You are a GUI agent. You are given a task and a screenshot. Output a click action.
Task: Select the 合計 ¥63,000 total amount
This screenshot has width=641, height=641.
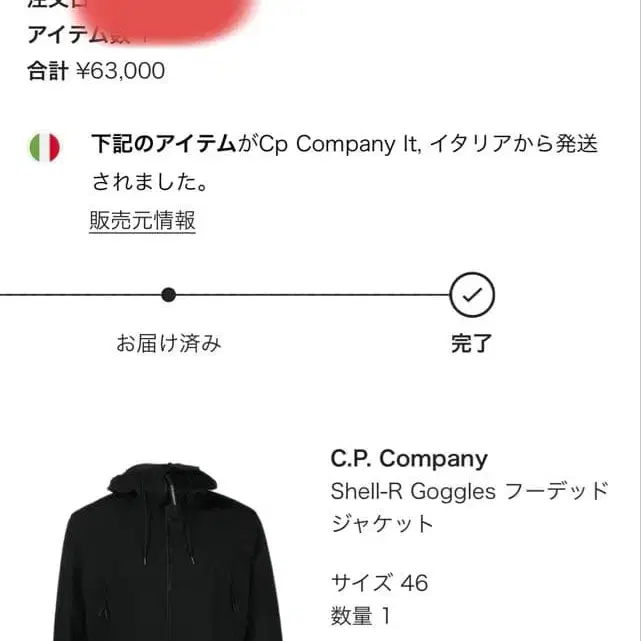tap(96, 71)
